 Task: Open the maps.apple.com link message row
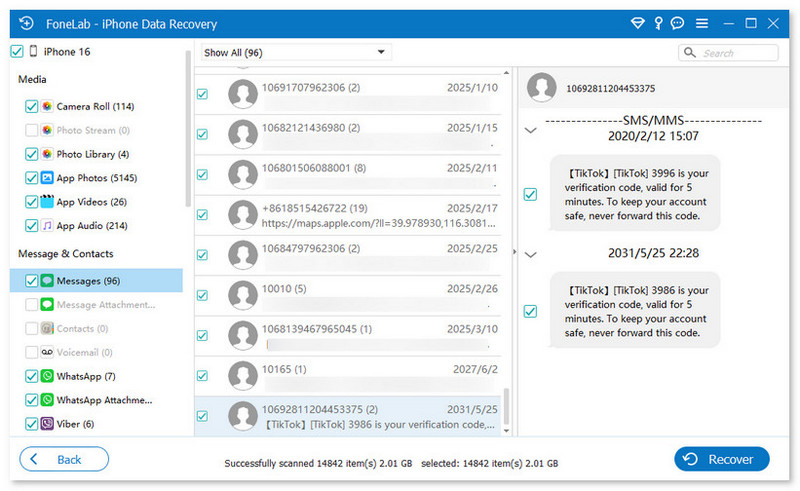click(347, 215)
